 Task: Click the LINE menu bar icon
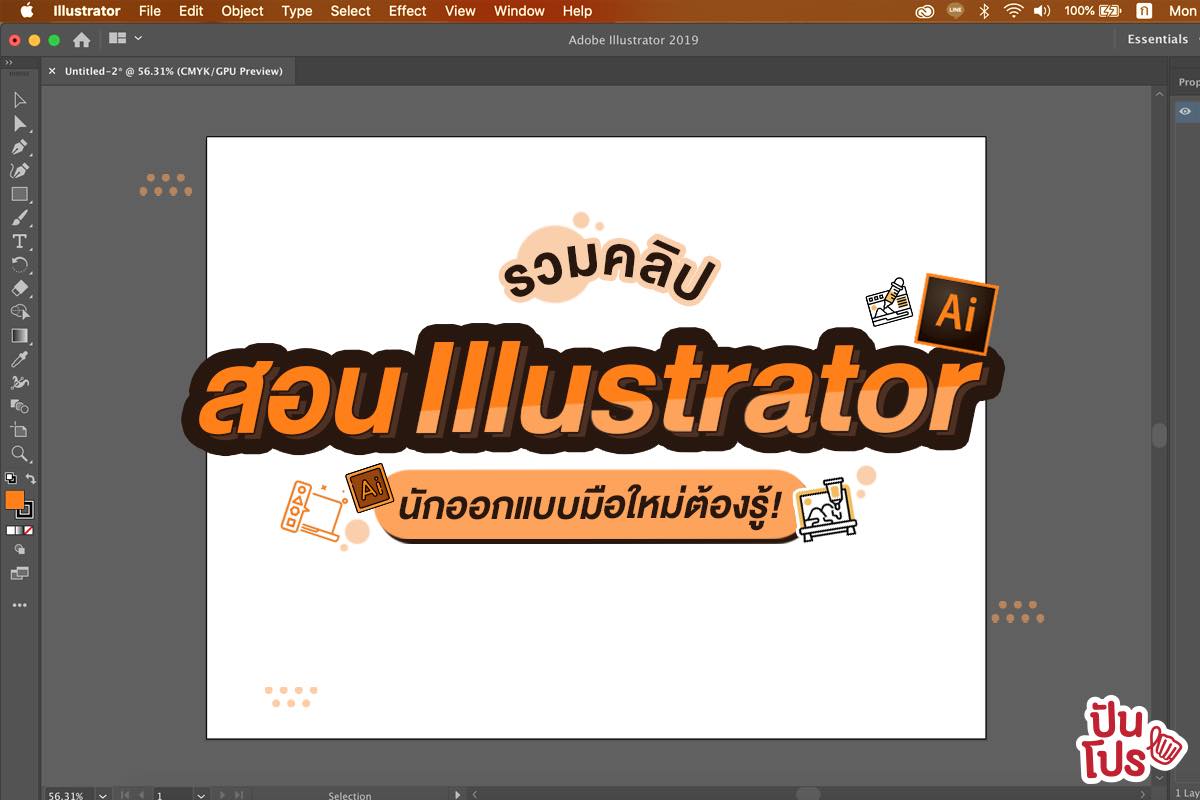pyautogui.click(x=954, y=11)
